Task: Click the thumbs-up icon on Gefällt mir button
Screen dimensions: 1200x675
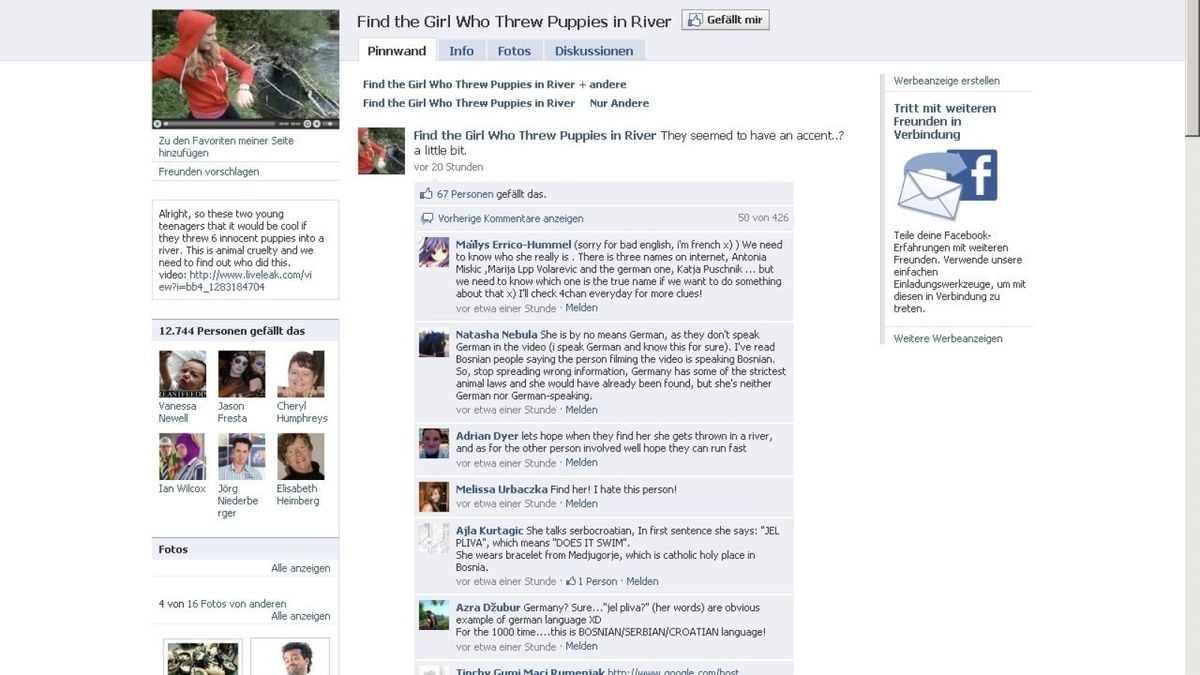Action: (x=695, y=21)
